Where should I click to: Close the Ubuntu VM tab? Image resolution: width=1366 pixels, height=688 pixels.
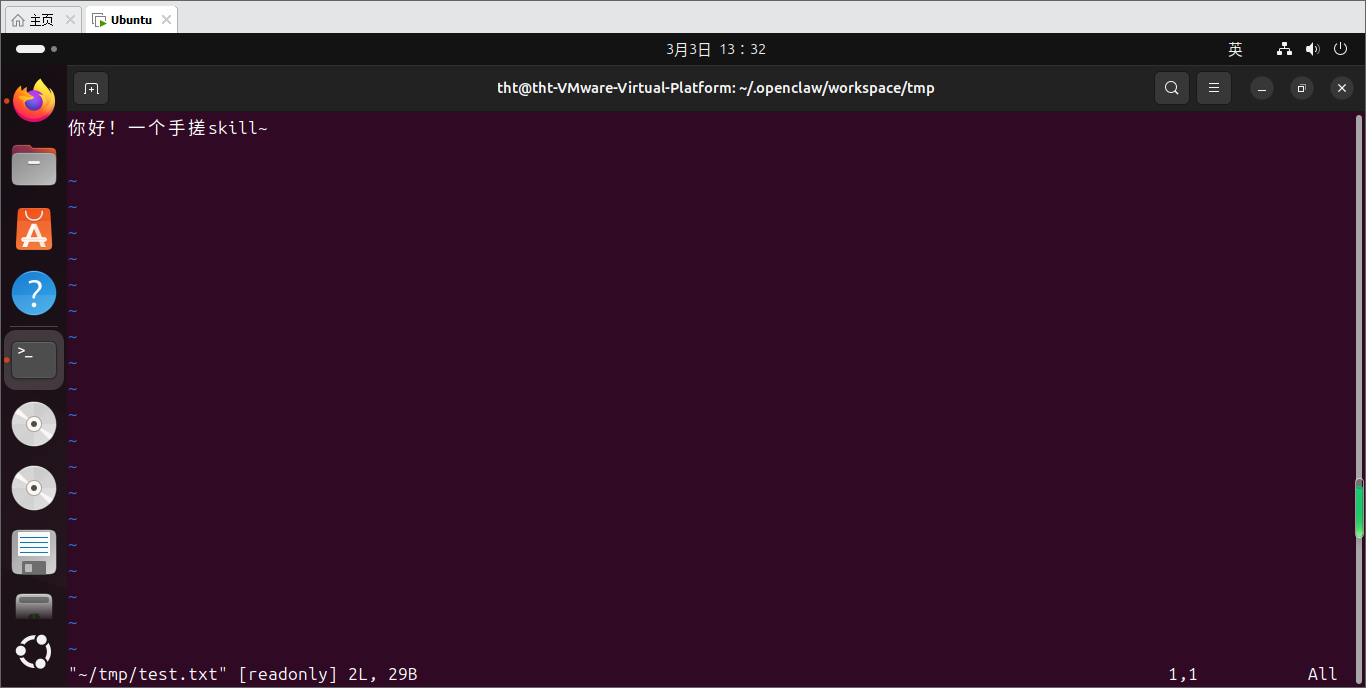point(166,20)
